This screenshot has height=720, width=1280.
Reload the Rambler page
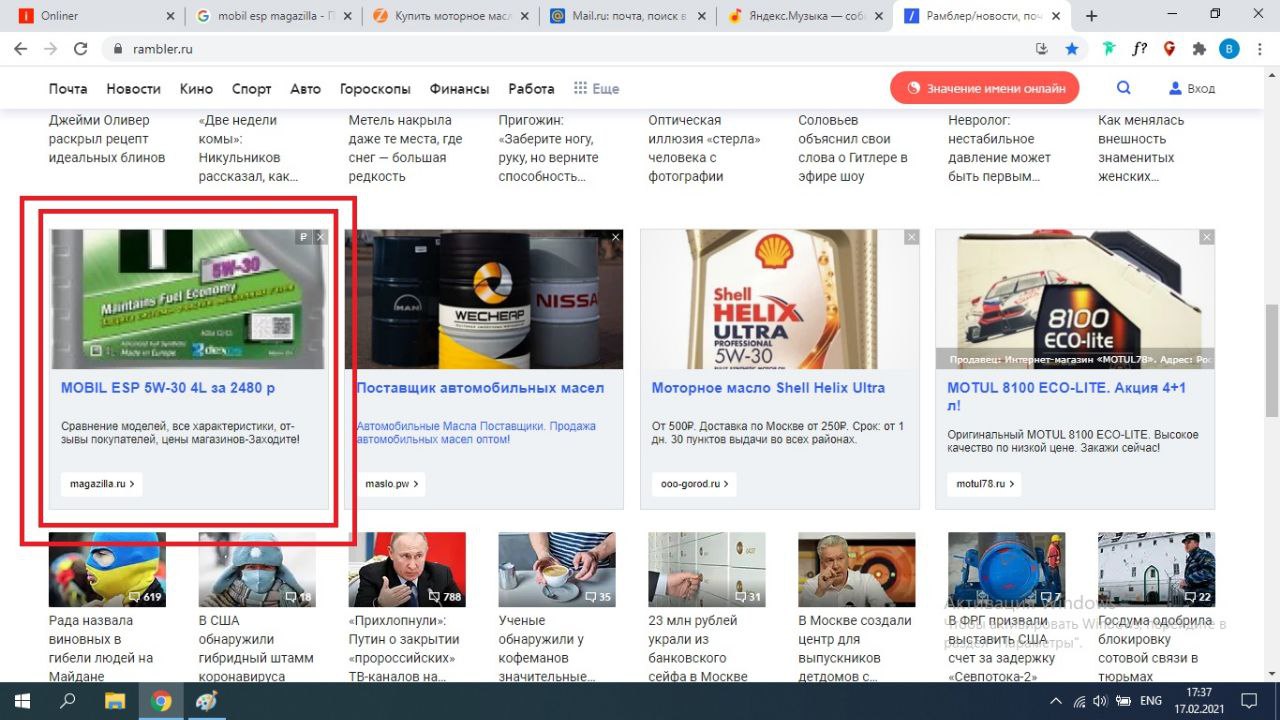tap(80, 49)
